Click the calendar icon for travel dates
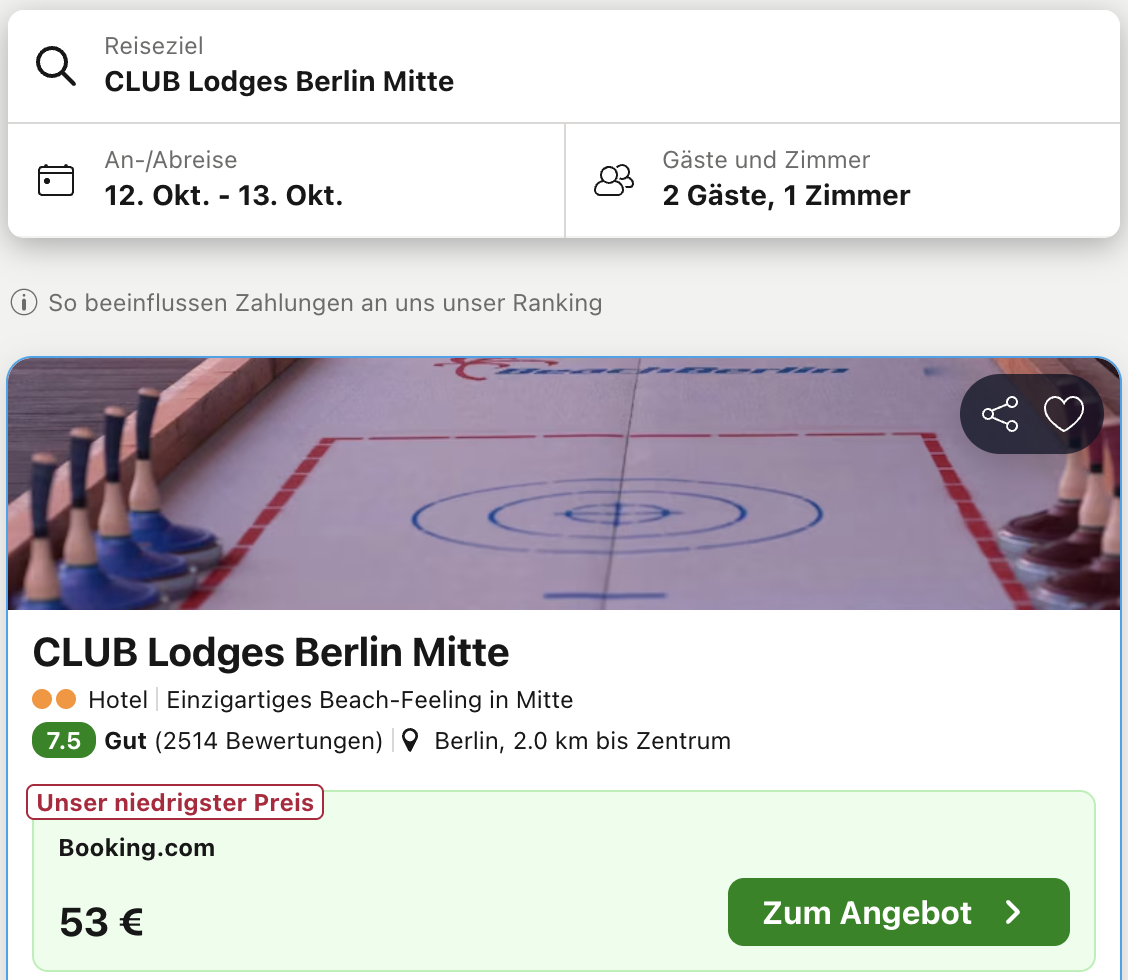1128x980 pixels. pos(56,180)
